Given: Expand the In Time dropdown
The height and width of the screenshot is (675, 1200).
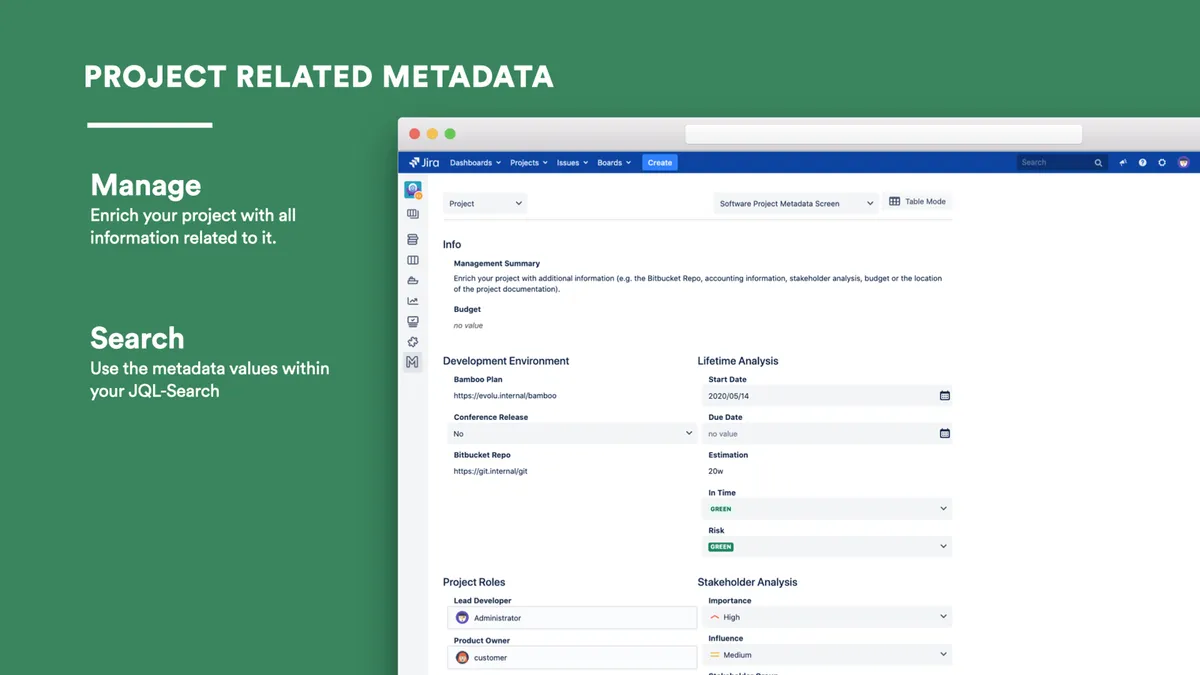Looking at the screenshot, I should (828, 509).
